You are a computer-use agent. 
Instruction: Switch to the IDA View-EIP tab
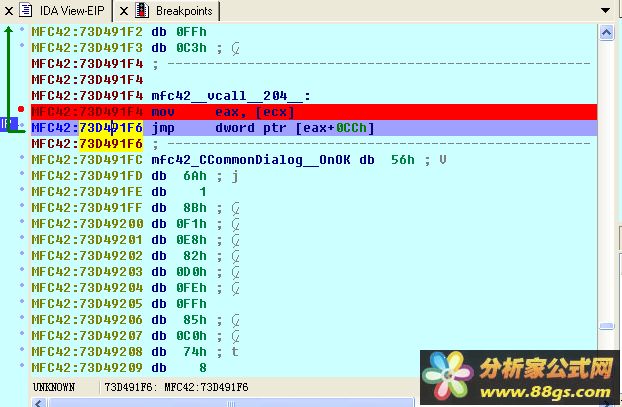pos(72,11)
